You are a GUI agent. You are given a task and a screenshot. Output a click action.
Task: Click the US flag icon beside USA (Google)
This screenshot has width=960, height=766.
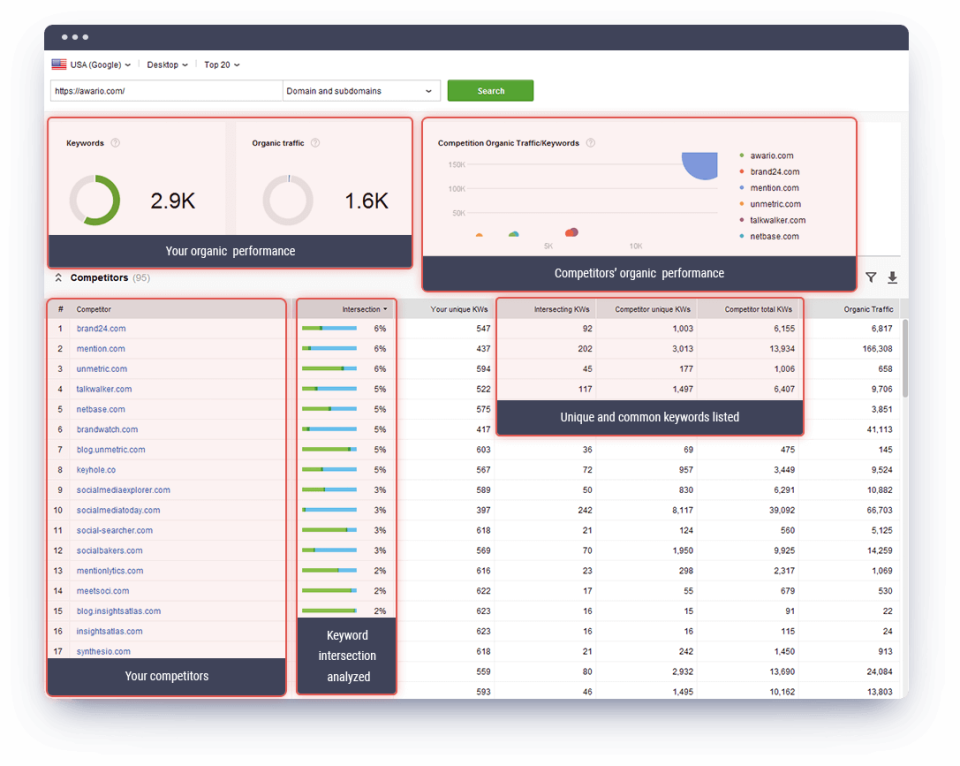[58, 64]
